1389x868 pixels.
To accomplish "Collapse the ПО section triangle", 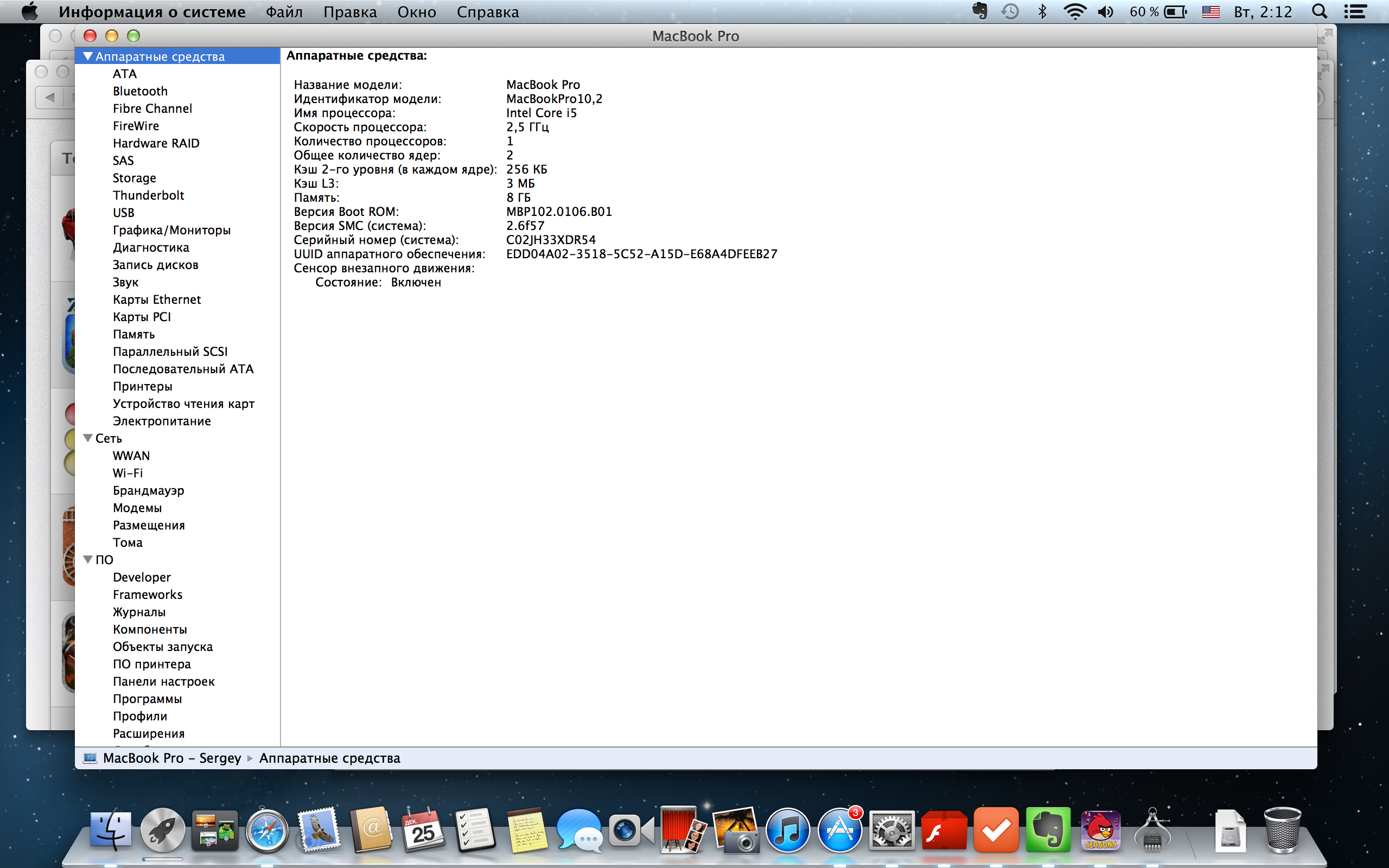I will pos(88,560).
